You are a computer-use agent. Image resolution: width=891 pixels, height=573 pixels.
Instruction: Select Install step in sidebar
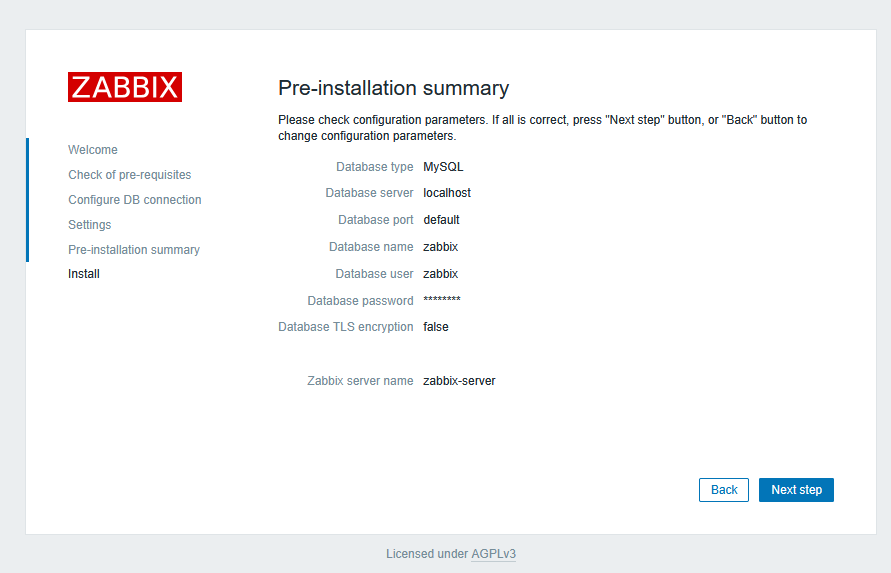[84, 274]
